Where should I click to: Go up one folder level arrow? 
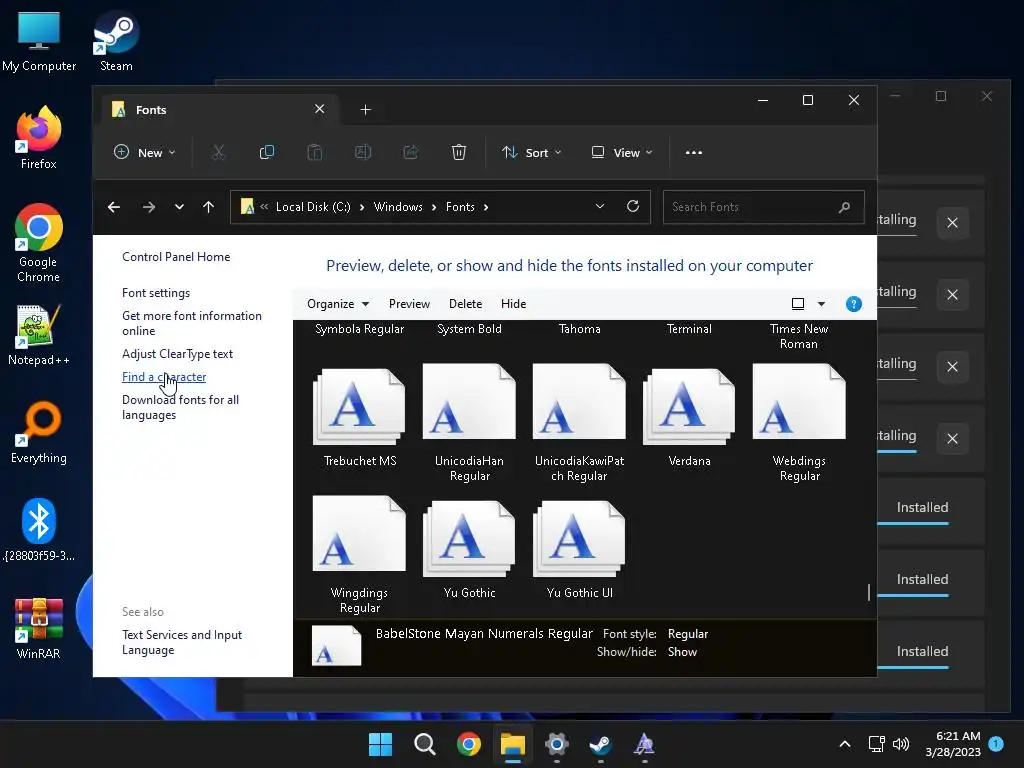pos(208,207)
